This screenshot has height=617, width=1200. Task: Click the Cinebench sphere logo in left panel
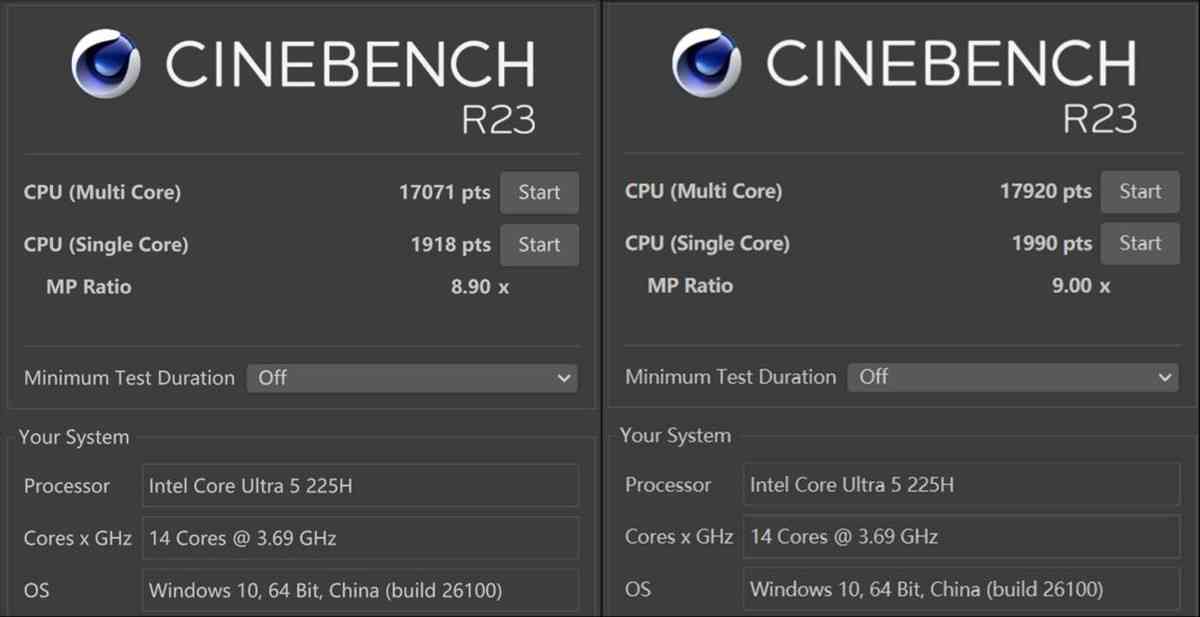(x=105, y=64)
